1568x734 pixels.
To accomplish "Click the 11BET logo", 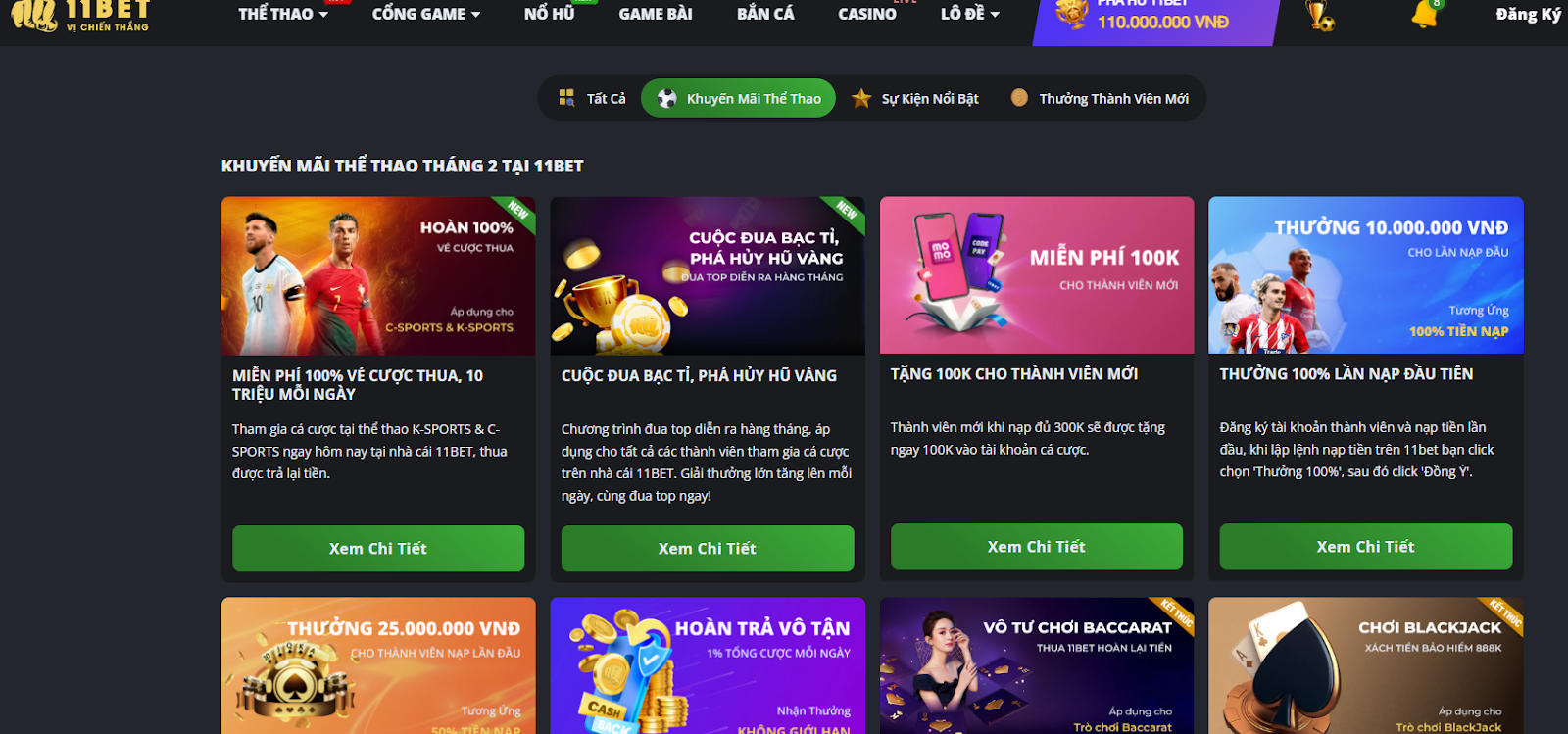I will (x=80, y=16).
